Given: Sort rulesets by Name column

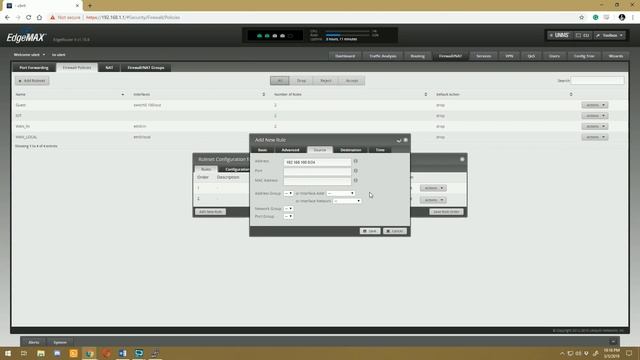Looking at the screenshot, I should 69,94.
